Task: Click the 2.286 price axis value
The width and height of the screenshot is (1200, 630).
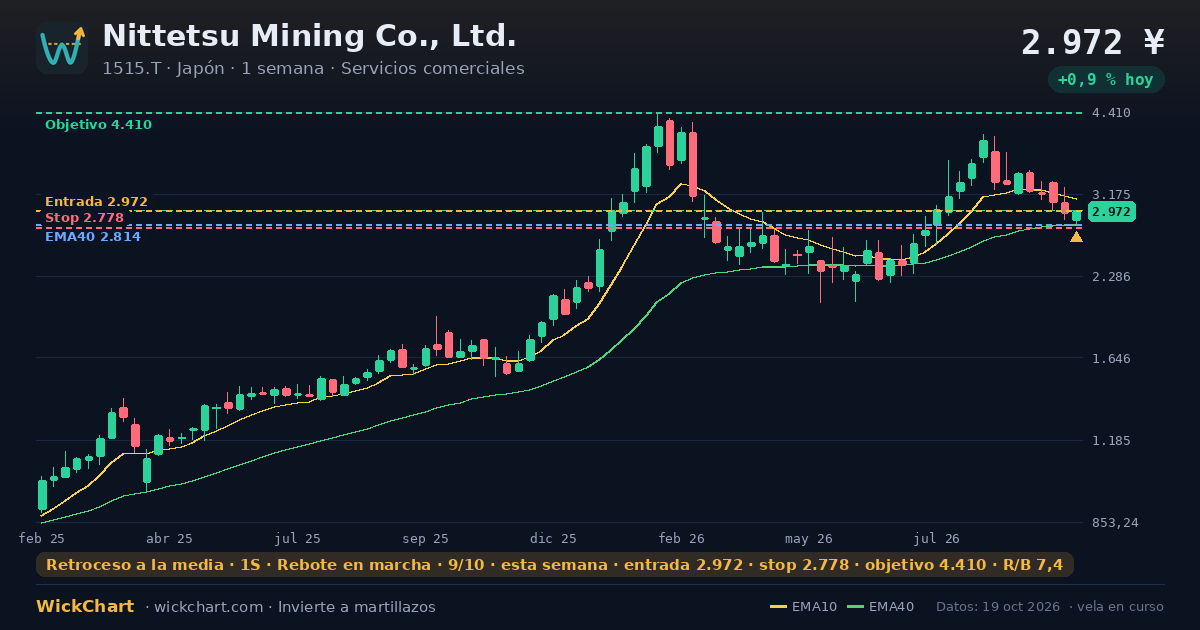Action: 1111,277
